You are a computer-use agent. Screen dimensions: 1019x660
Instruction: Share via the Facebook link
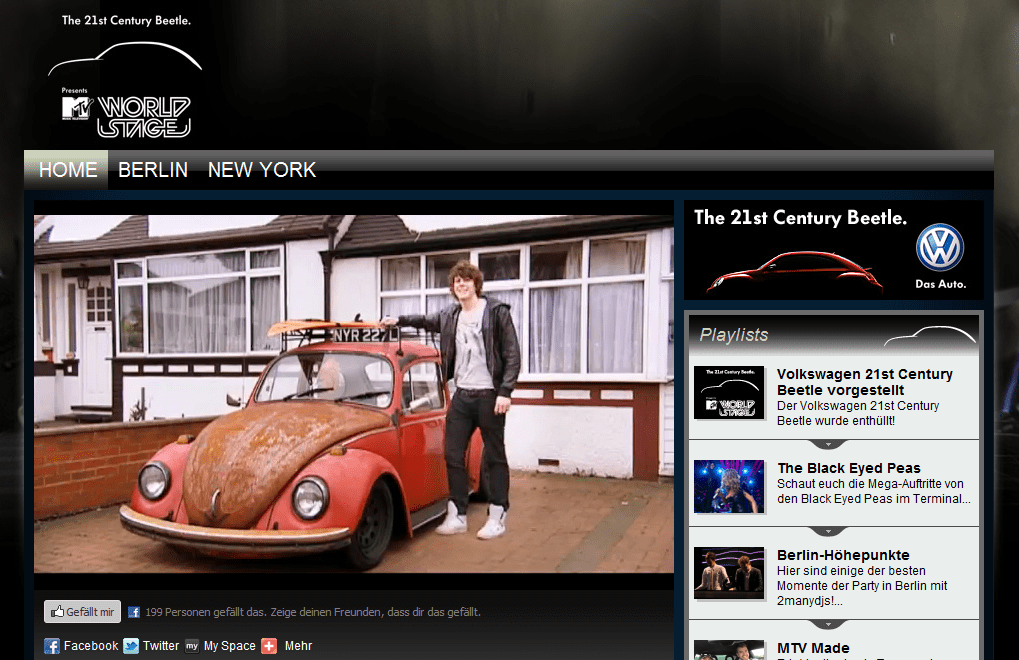coord(91,646)
